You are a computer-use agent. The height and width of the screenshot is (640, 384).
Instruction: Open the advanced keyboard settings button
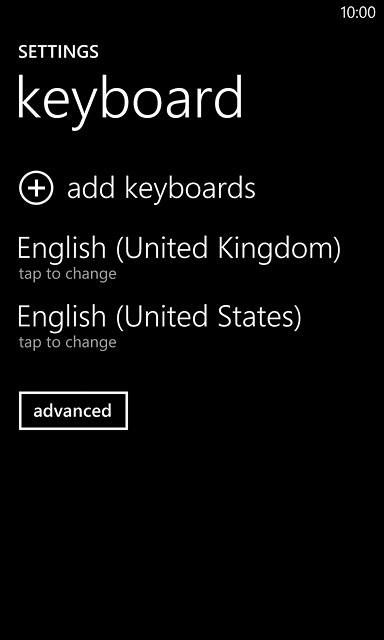click(x=73, y=411)
